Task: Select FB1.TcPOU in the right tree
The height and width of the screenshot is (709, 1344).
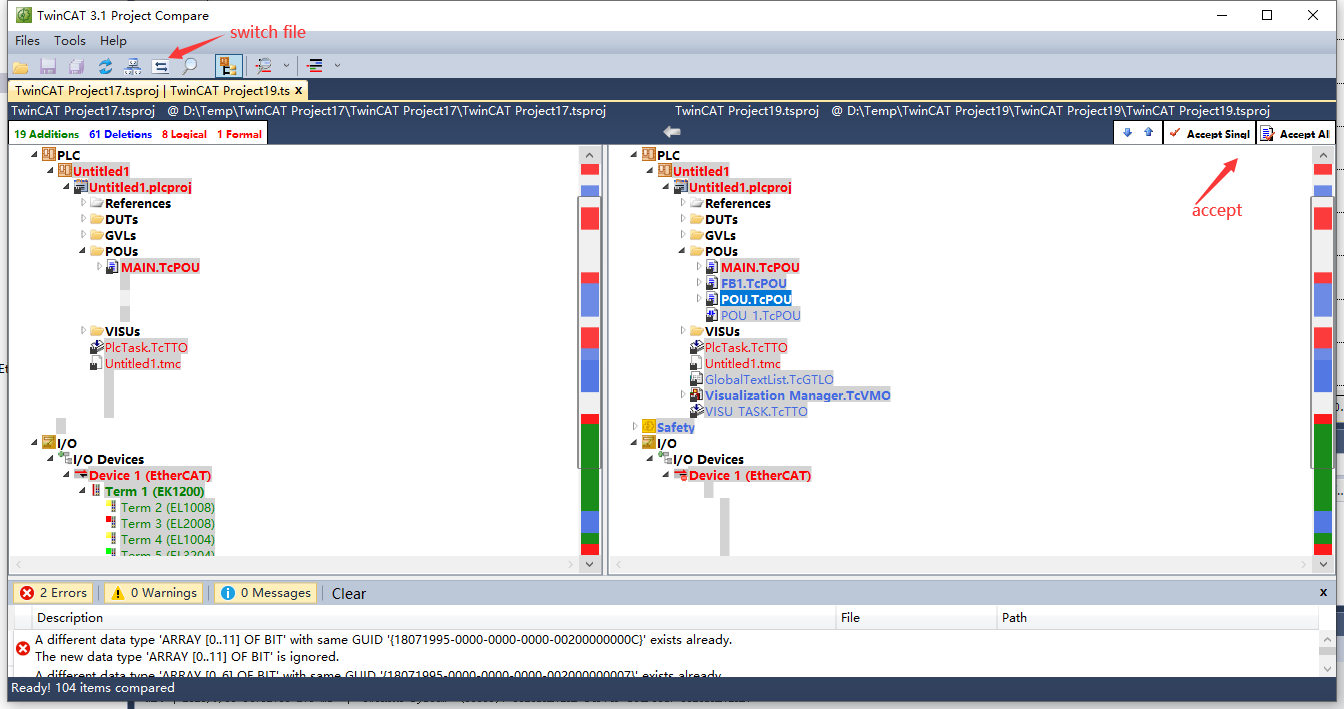Action: tap(753, 283)
